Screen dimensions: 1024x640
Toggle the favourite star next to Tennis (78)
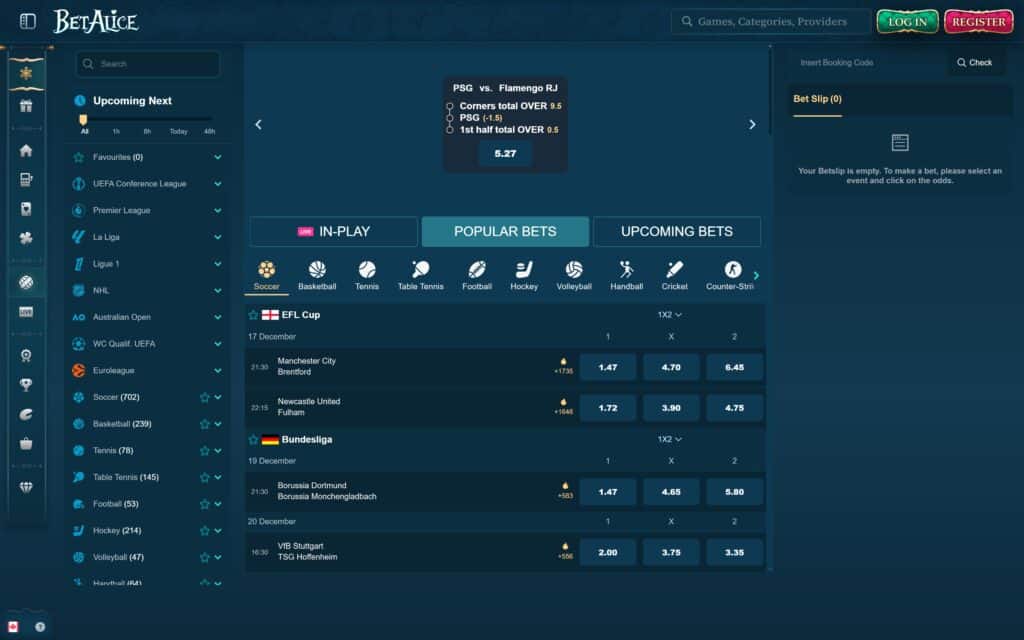coord(205,450)
